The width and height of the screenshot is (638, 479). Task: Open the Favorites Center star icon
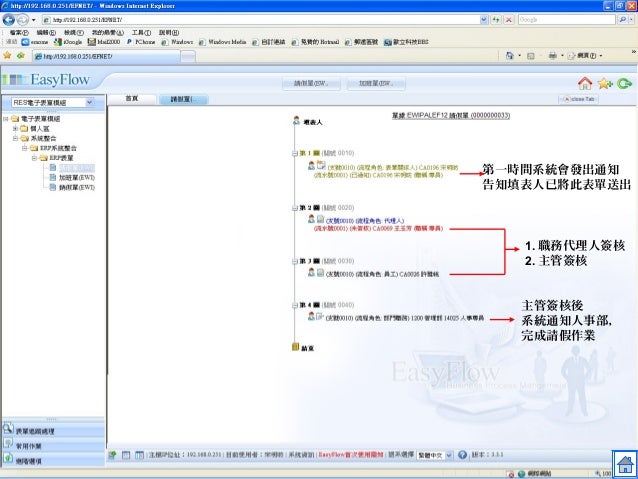[7, 55]
